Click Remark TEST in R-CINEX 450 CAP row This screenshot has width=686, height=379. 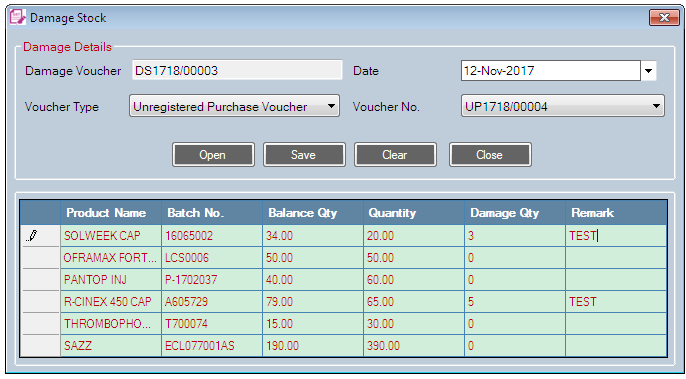click(616, 302)
